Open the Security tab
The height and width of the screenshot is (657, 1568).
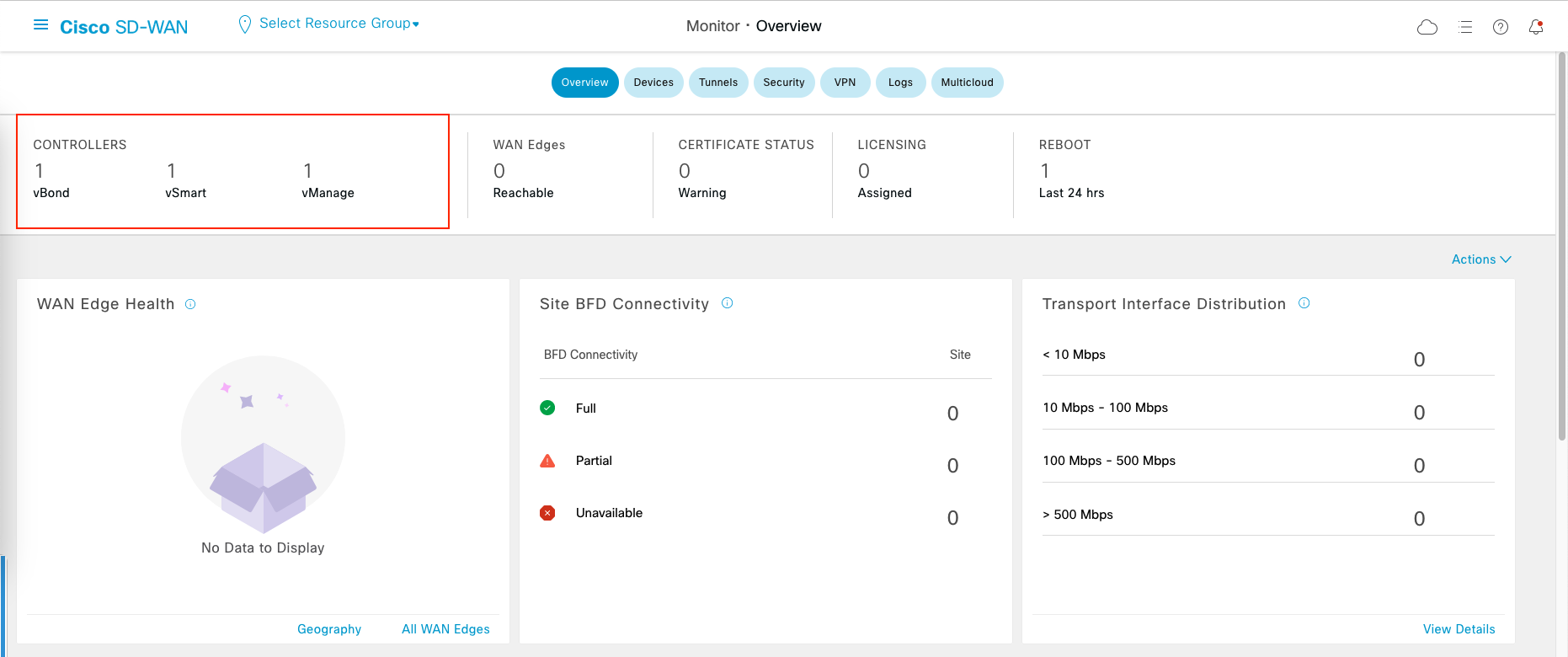(x=784, y=83)
